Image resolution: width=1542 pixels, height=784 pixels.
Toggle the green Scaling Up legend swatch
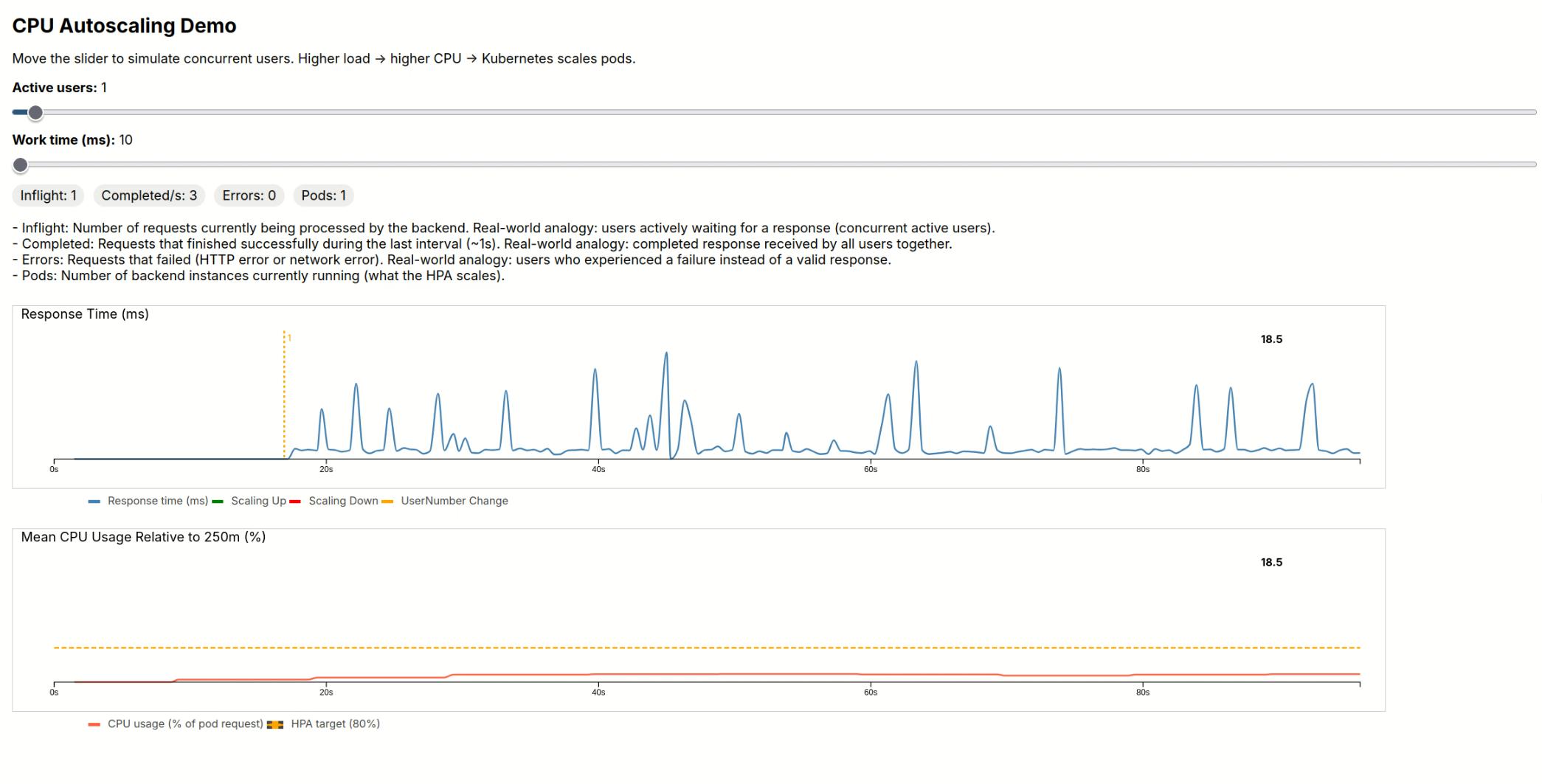218,502
